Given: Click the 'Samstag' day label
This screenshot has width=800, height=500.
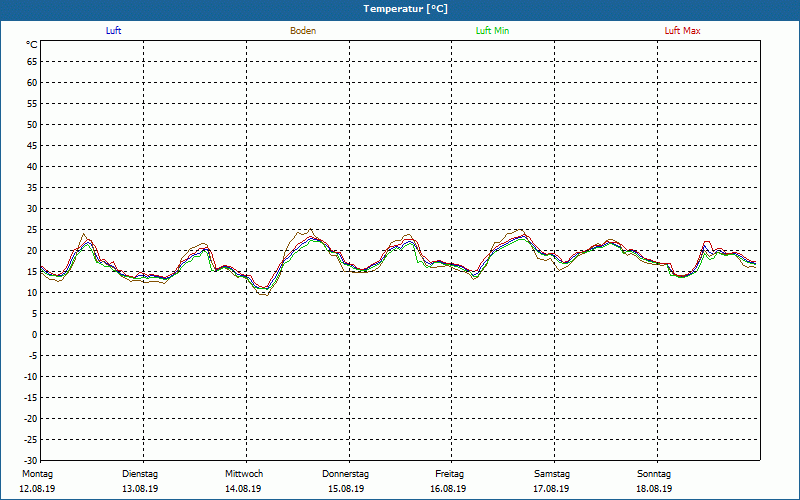Looking at the screenshot, I should (552, 474).
